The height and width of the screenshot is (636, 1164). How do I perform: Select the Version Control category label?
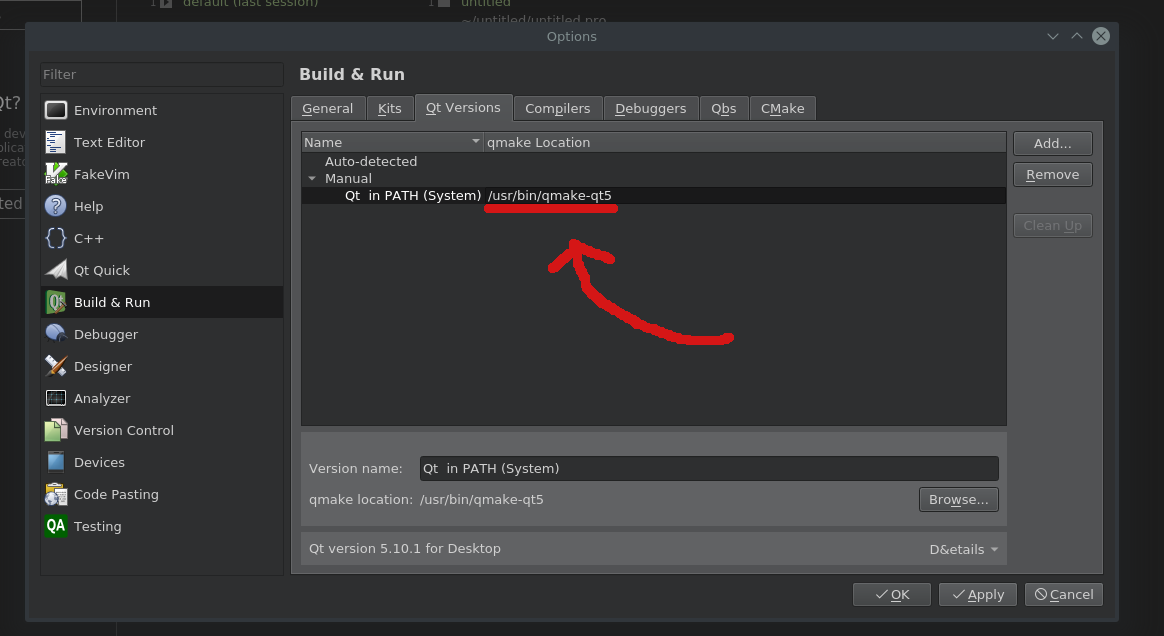point(124,430)
